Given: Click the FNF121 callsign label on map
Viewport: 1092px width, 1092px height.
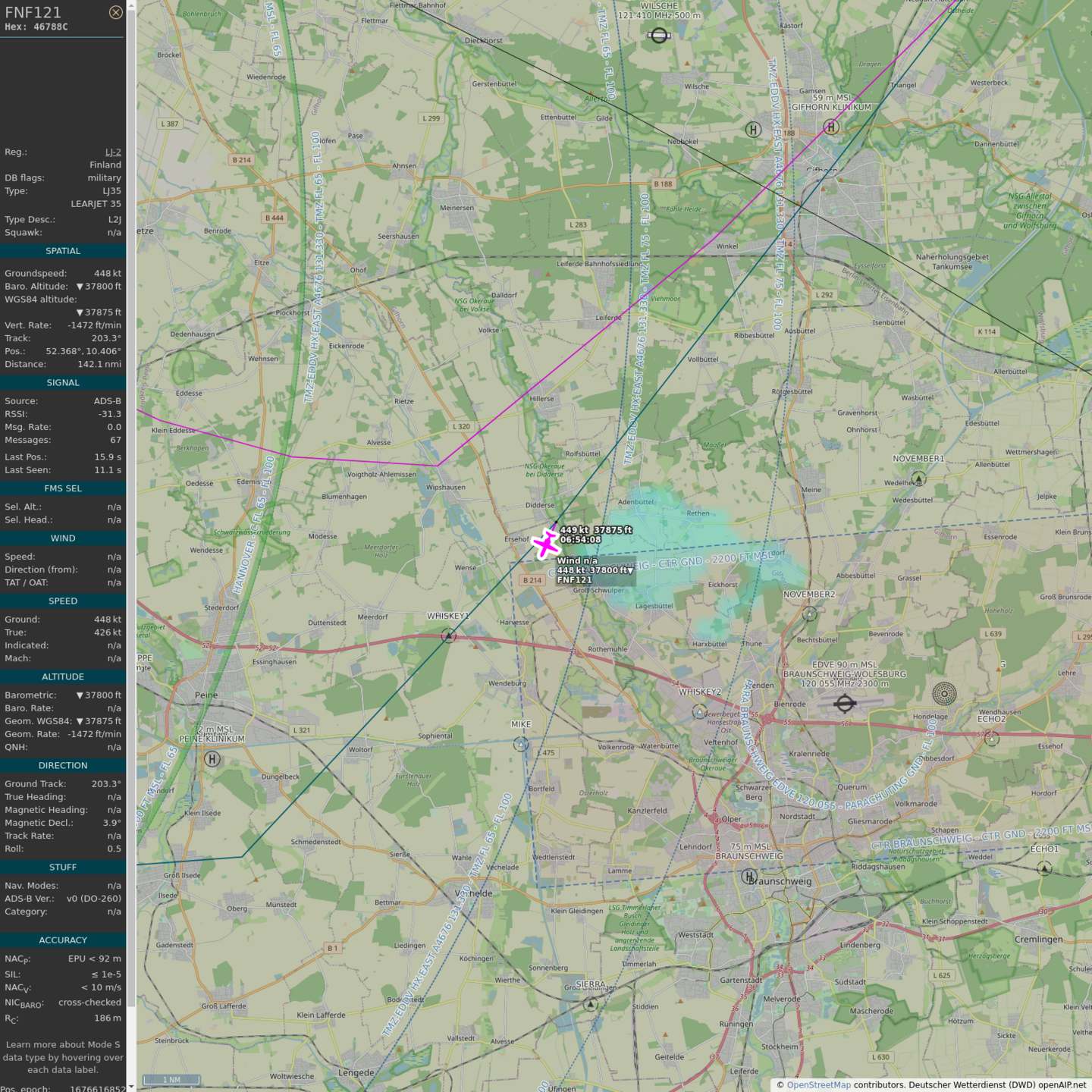Looking at the screenshot, I should click(574, 580).
